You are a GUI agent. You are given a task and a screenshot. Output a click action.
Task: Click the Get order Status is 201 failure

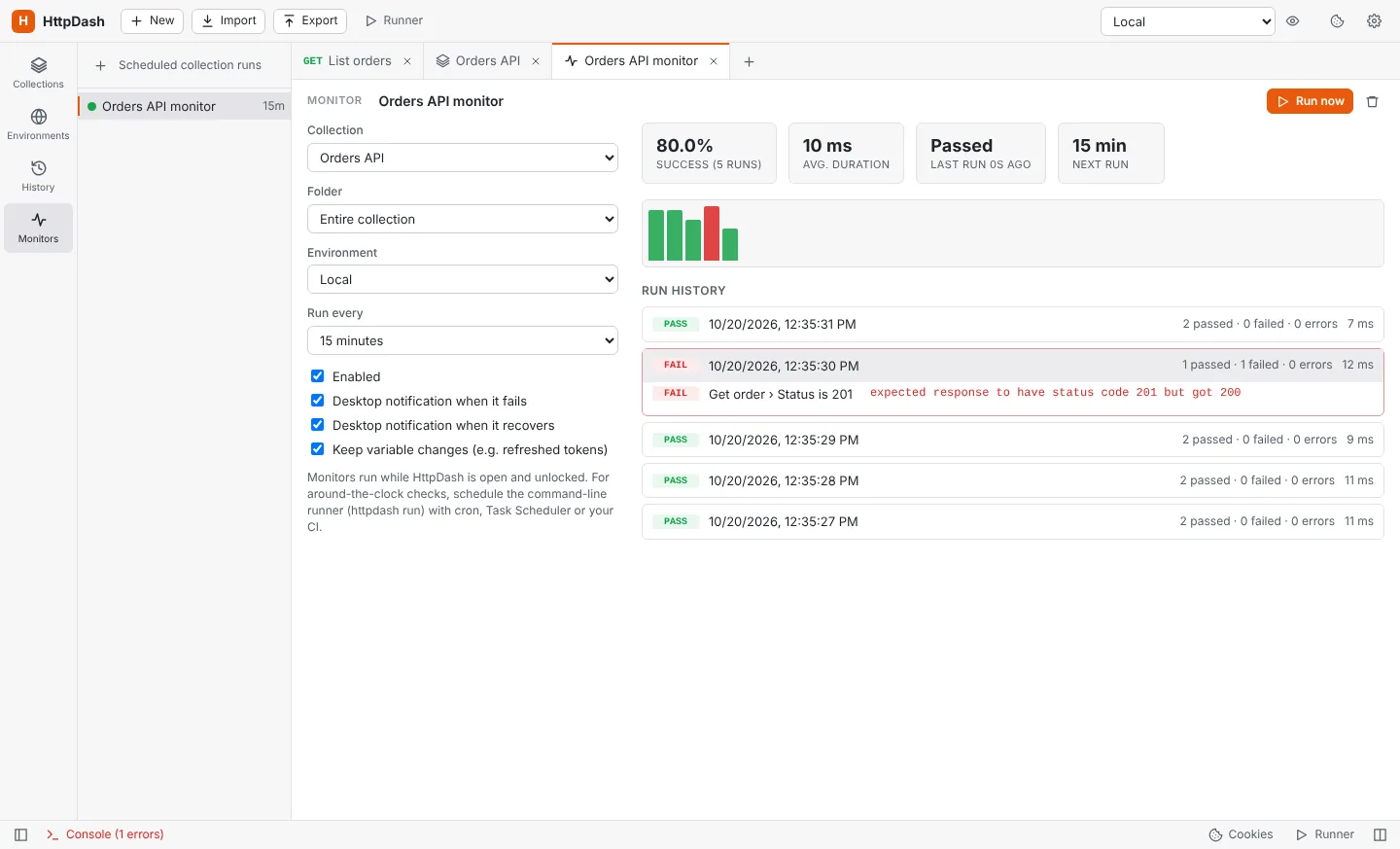pos(781,394)
